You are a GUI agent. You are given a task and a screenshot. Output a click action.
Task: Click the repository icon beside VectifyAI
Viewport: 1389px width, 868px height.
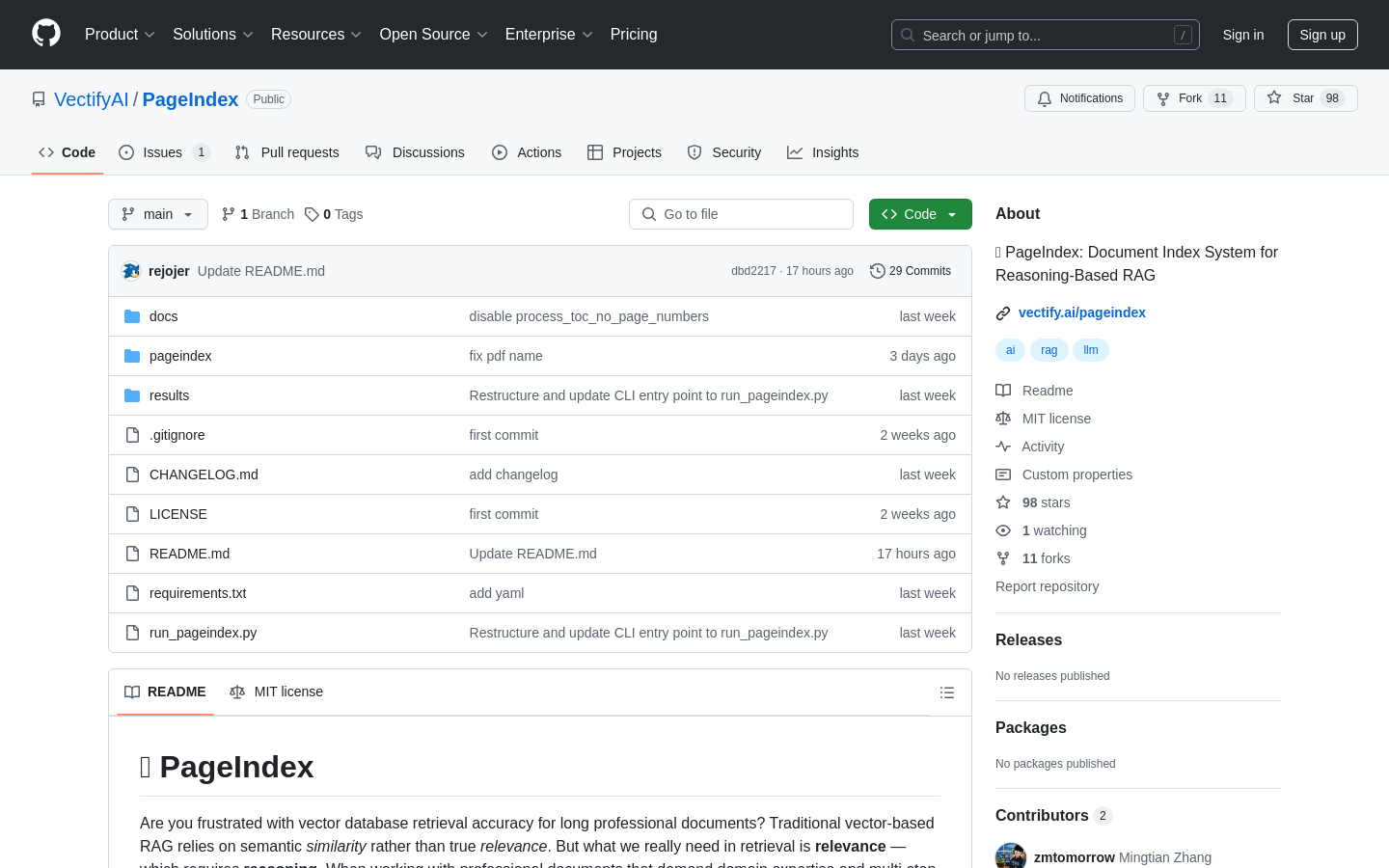coord(39,99)
